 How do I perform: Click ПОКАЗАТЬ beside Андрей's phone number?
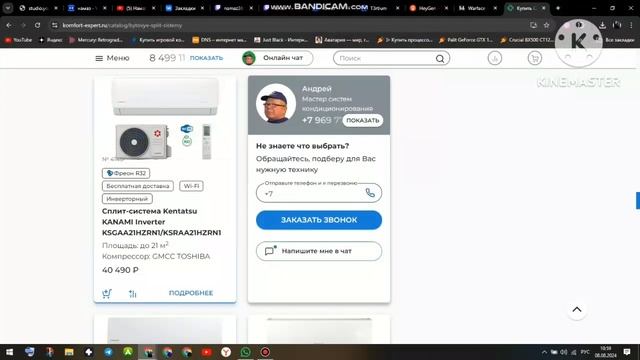point(363,120)
